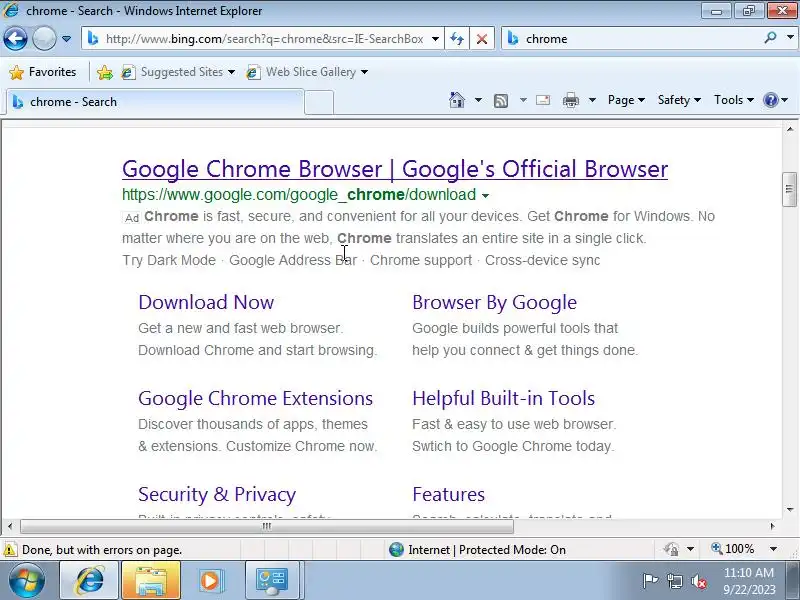Image resolution: width=800 pixels, height=600 pixels.
Task: Open the Security & Privacy link
Action: [217, 494]
